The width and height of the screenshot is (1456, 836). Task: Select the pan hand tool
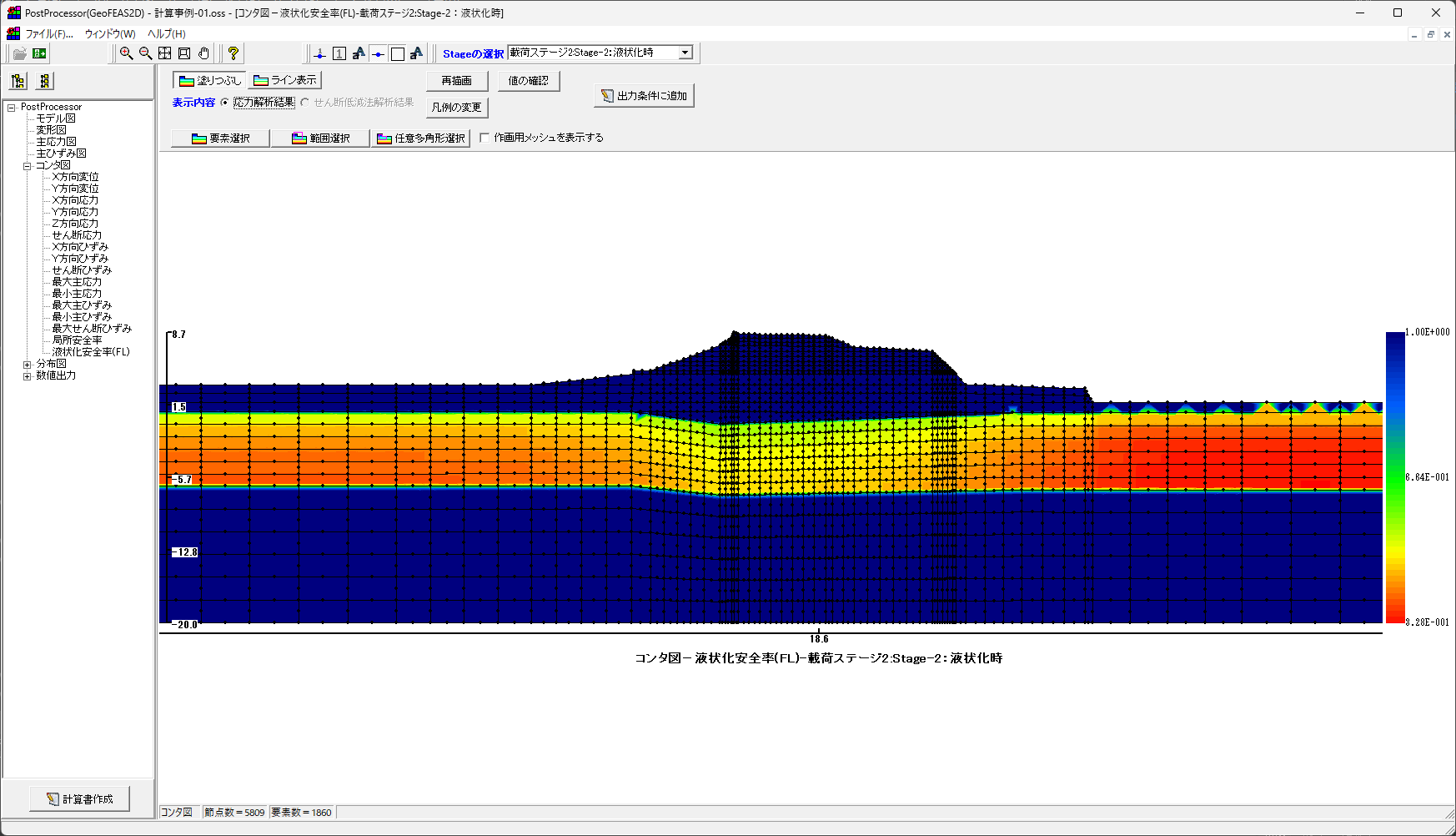(203, 53)
